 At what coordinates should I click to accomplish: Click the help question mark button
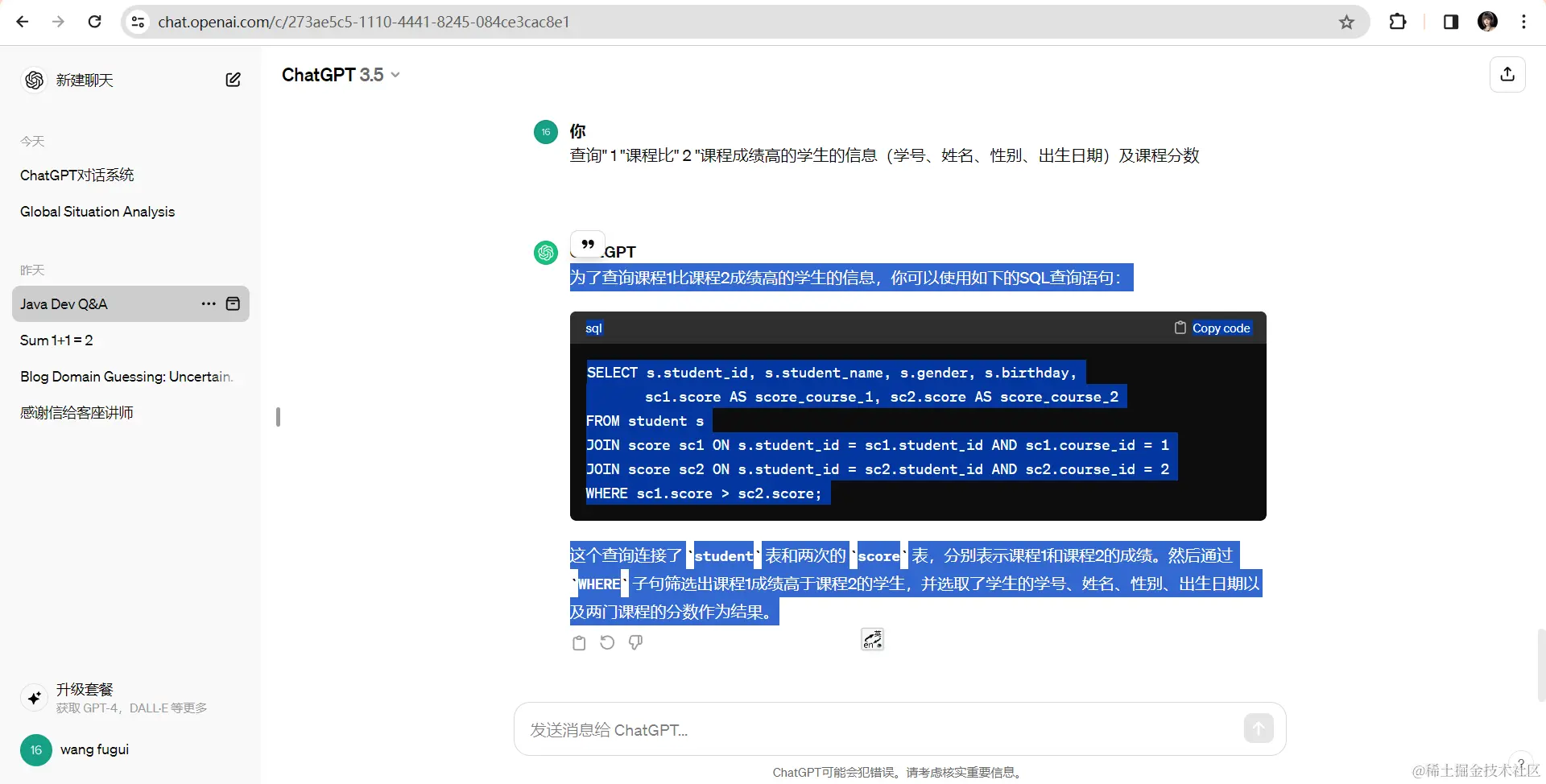pos(1520,764)
